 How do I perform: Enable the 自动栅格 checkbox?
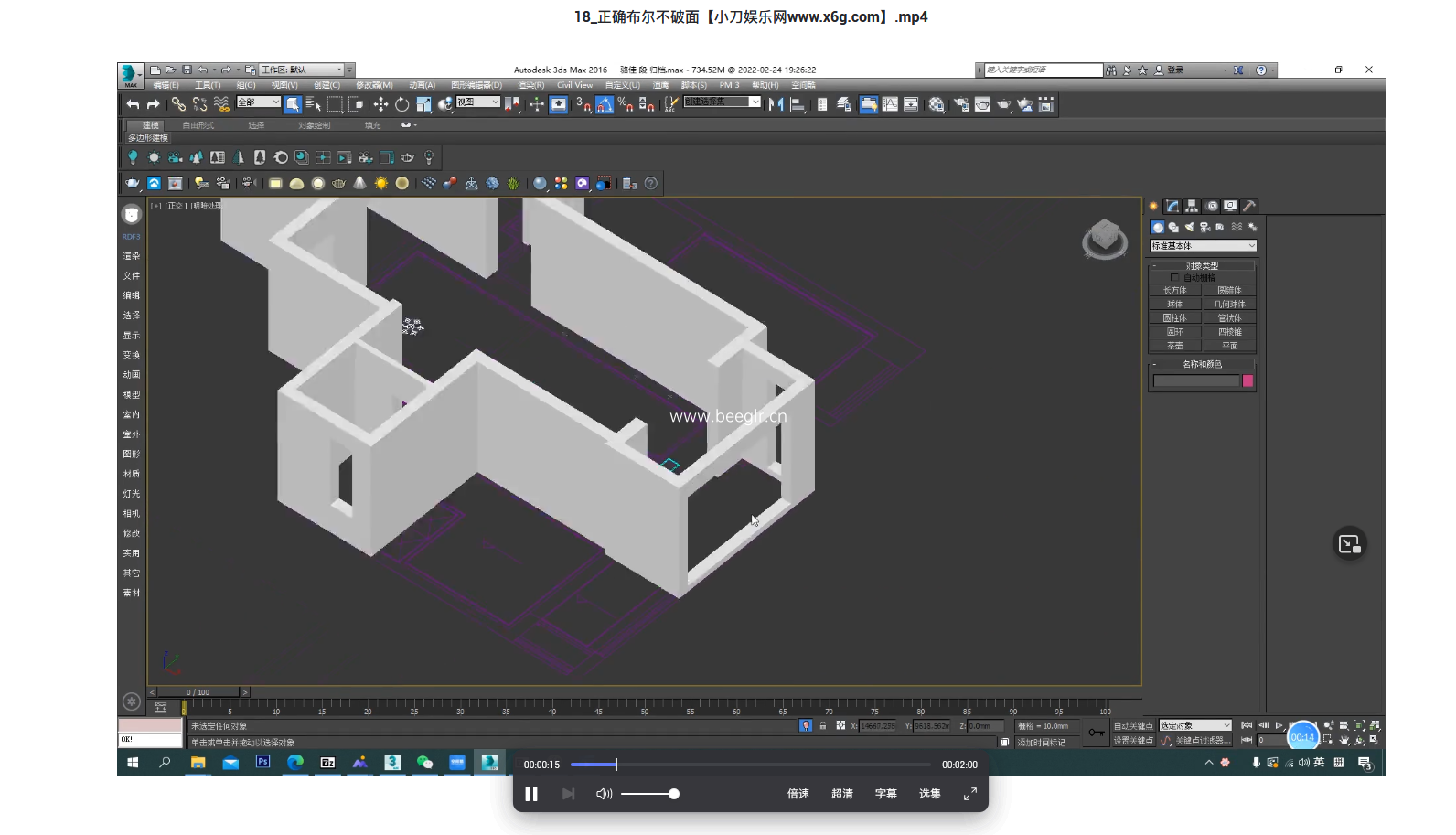point(1175,277)
